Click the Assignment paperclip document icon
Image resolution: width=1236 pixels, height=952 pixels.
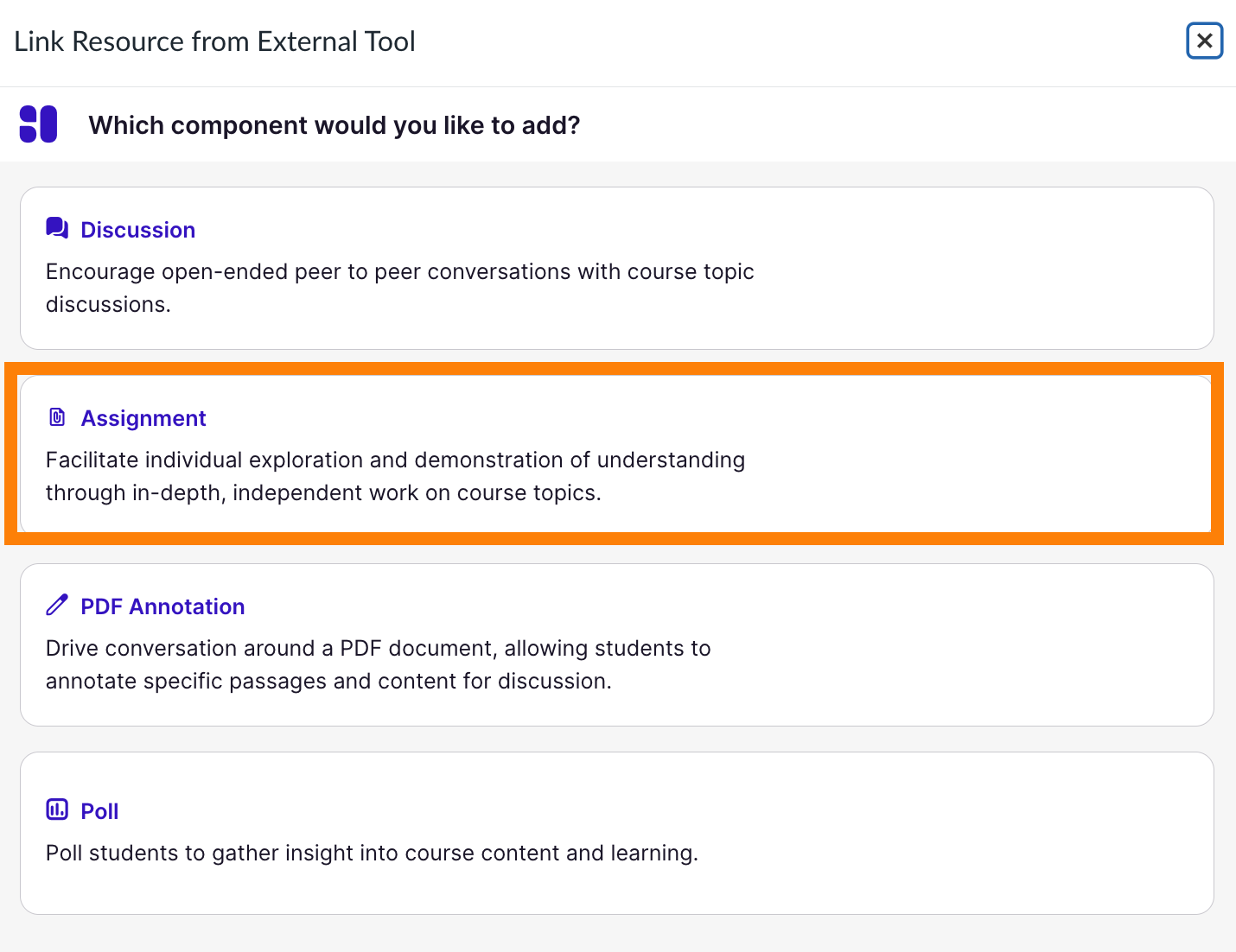click(x=57, y=418)
